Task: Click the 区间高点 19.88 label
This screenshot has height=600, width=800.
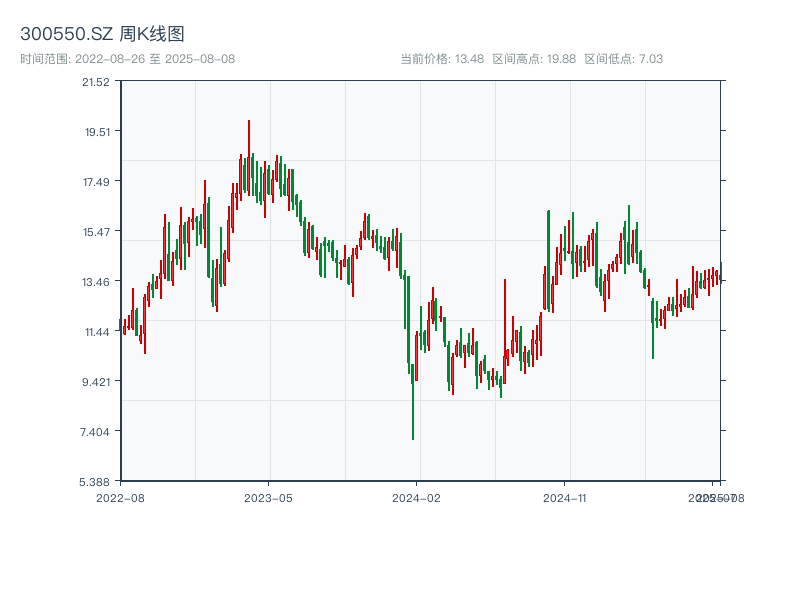Action: pos(534,59)
